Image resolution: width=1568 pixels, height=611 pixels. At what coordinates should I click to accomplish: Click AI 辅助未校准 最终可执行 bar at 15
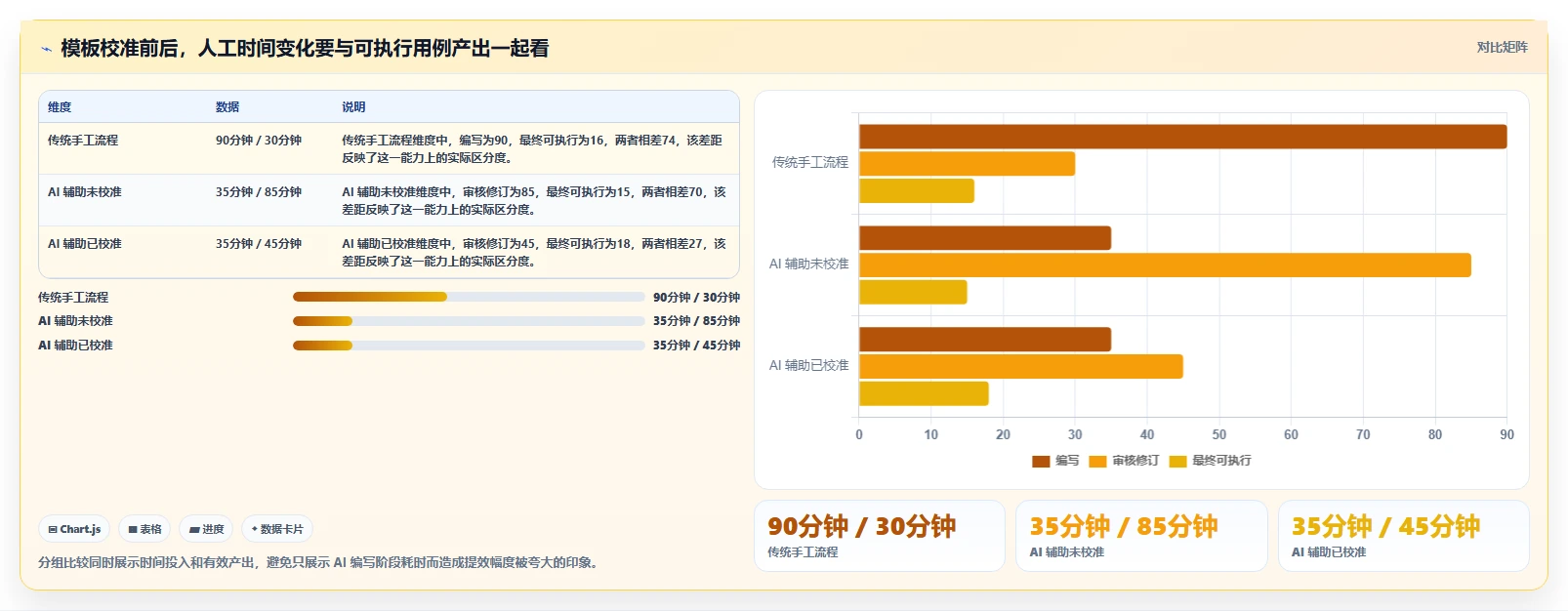[913, 292]
